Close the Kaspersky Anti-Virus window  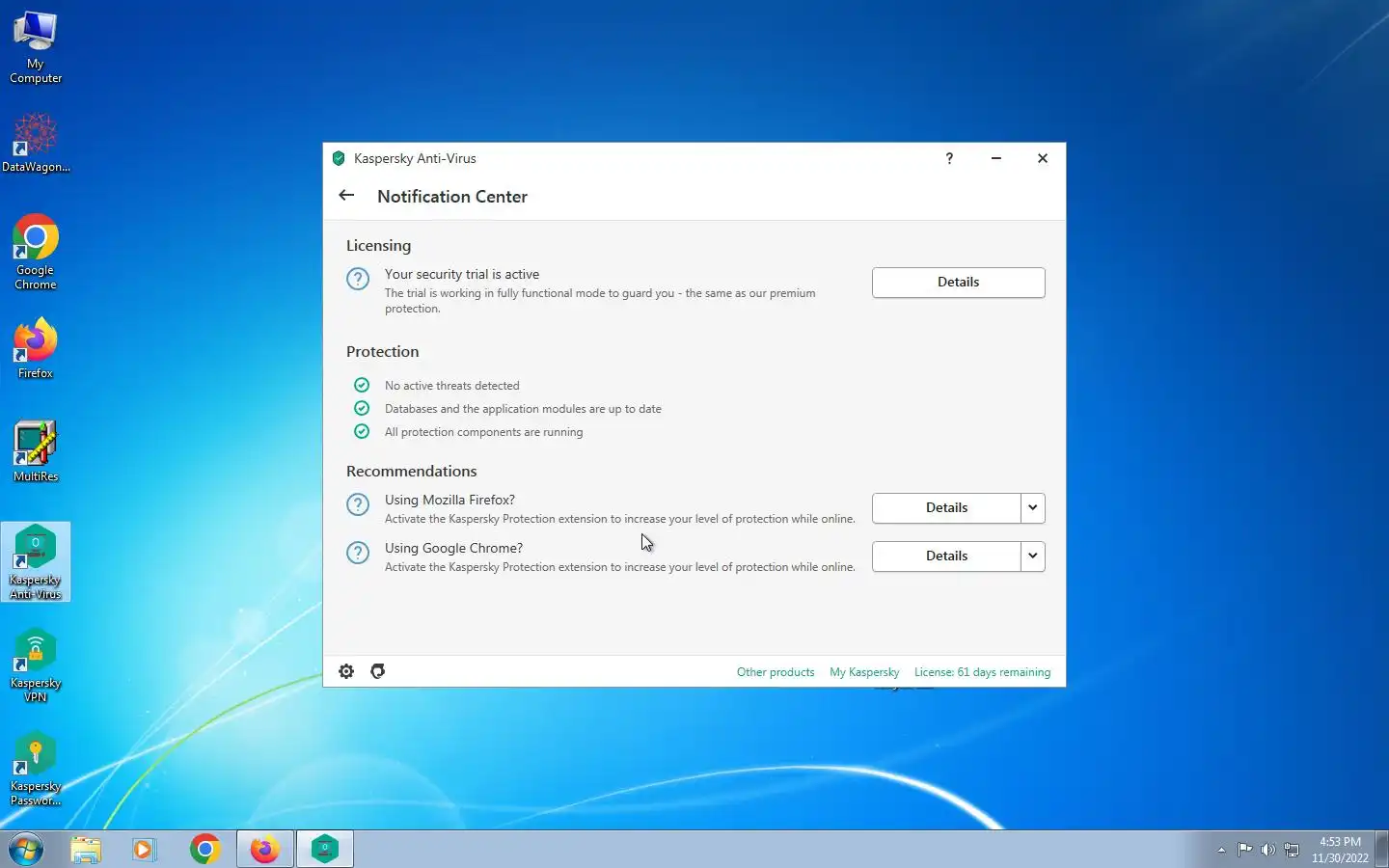coord(1043,158)
